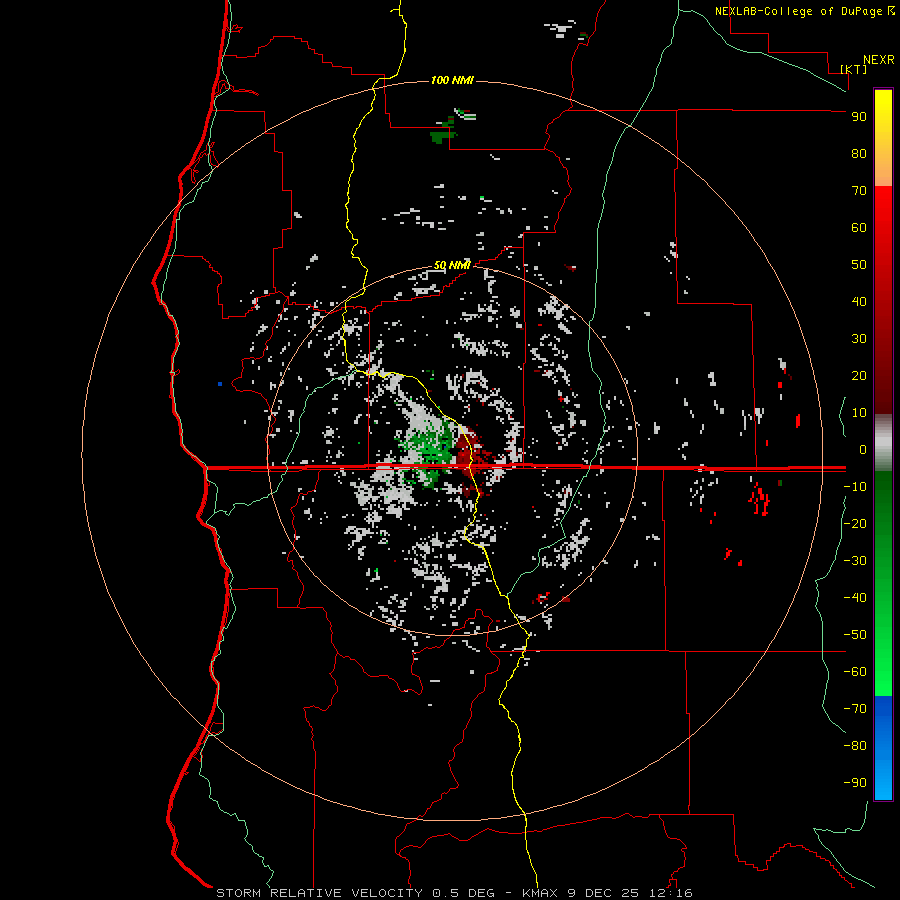Click the -80 value on the velocity scale
This screenshot has width=900, height=900.
pos(855,746)
